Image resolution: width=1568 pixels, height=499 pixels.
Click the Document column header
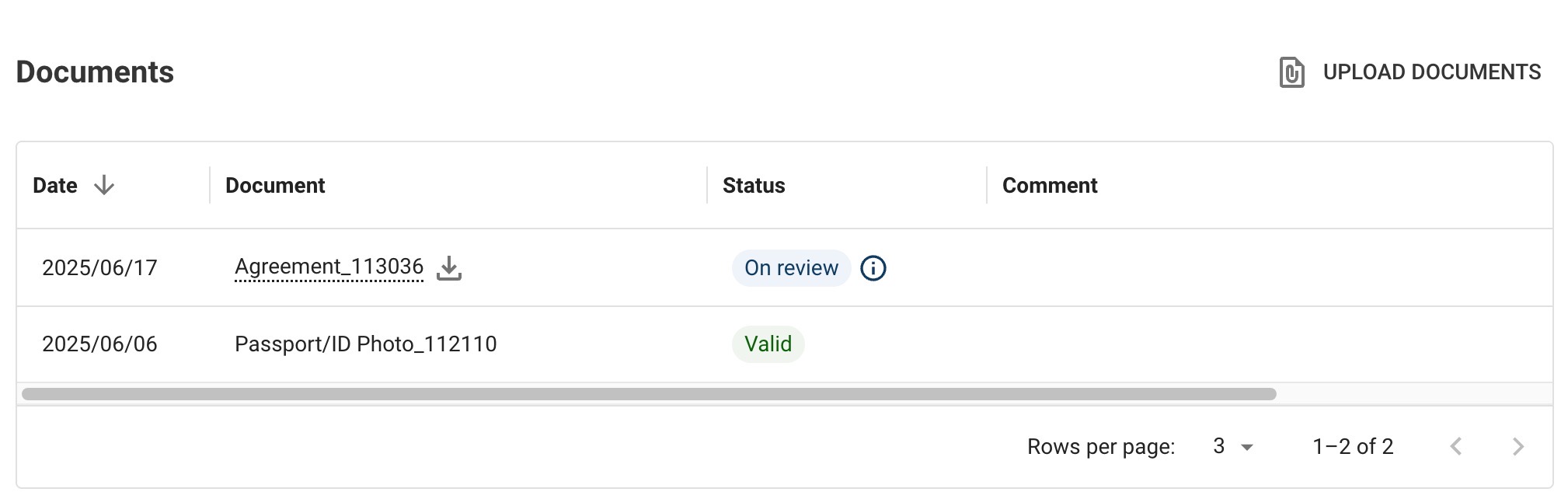tap(275, 186)
